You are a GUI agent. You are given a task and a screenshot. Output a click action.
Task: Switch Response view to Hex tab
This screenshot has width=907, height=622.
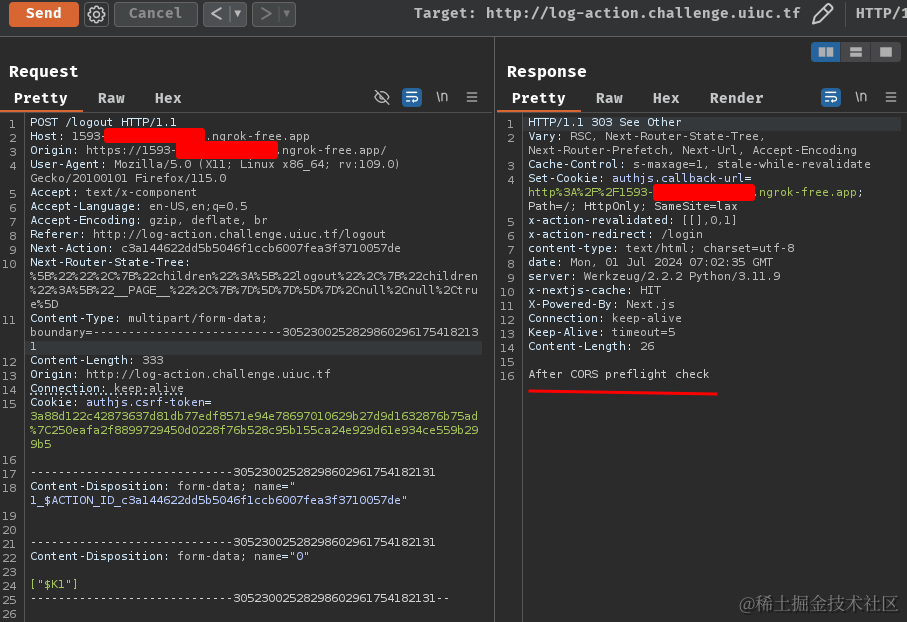point(666,98)
